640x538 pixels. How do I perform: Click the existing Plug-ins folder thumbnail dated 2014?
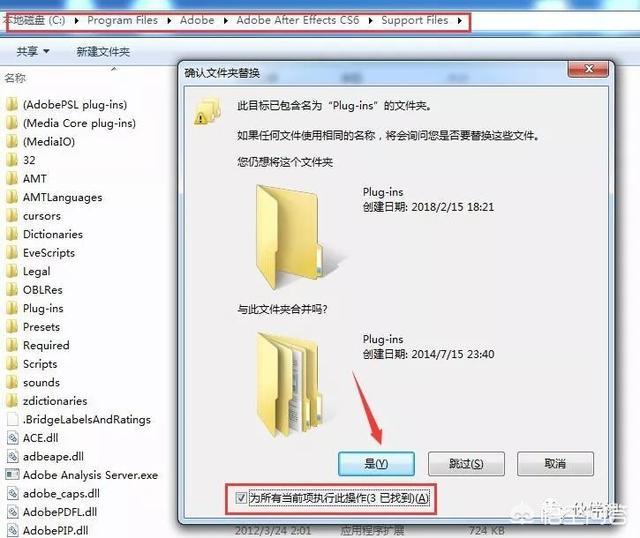(x=291, y=384)
